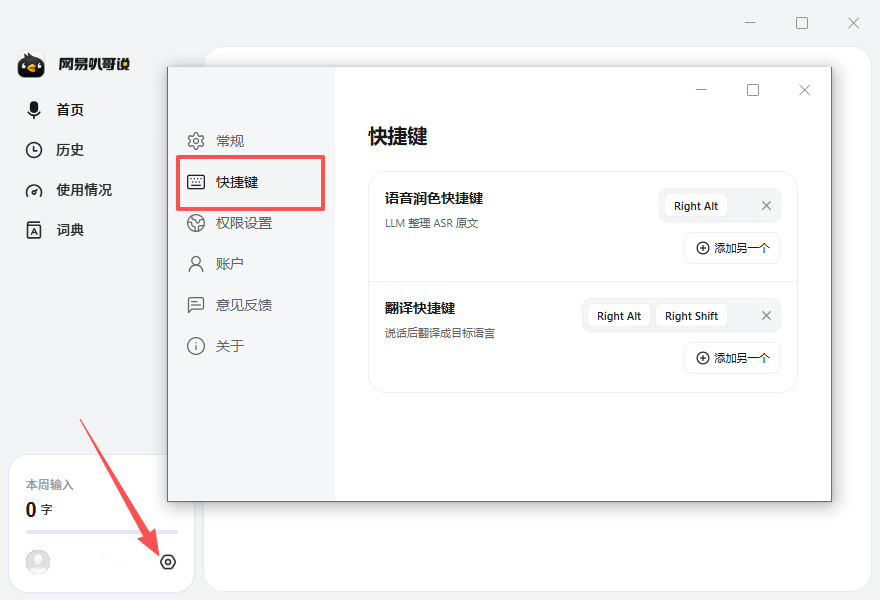Click the 关于 info icon
The width and height of the screenshot is (880, 600).
click(x=196, y=346)
